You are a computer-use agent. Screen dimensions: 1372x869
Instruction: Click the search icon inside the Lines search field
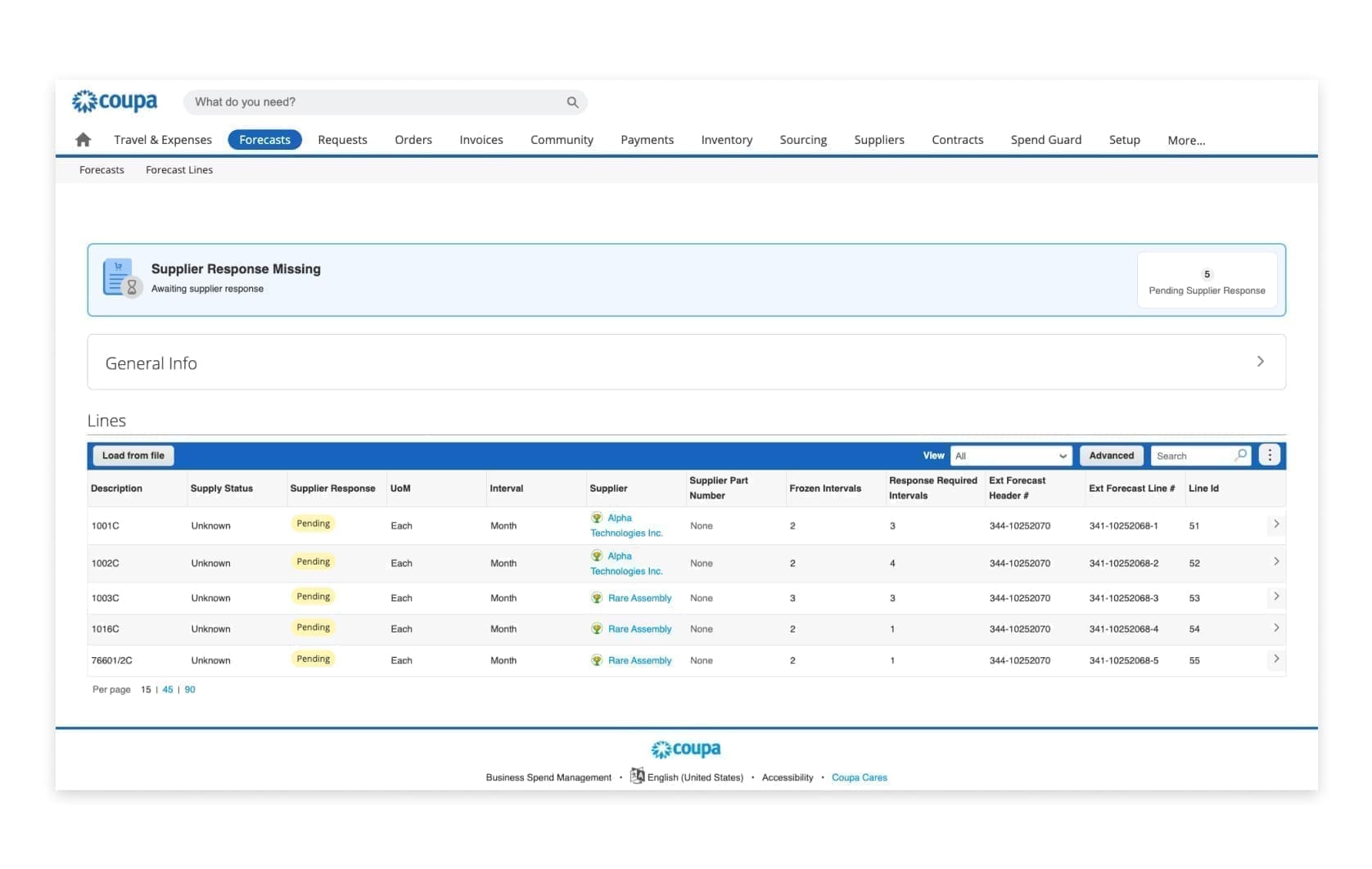tap(1240, 455)
